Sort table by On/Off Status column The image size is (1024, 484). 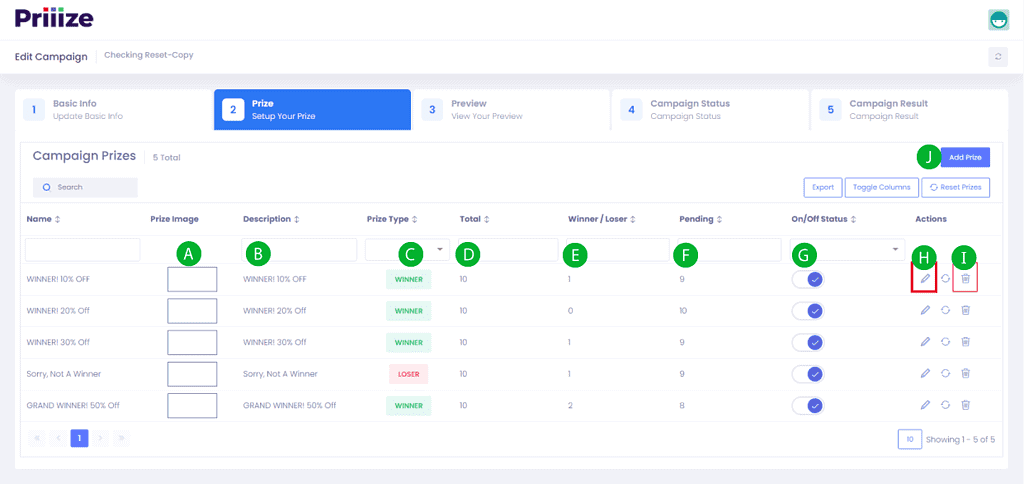click(x=824, y=219)
